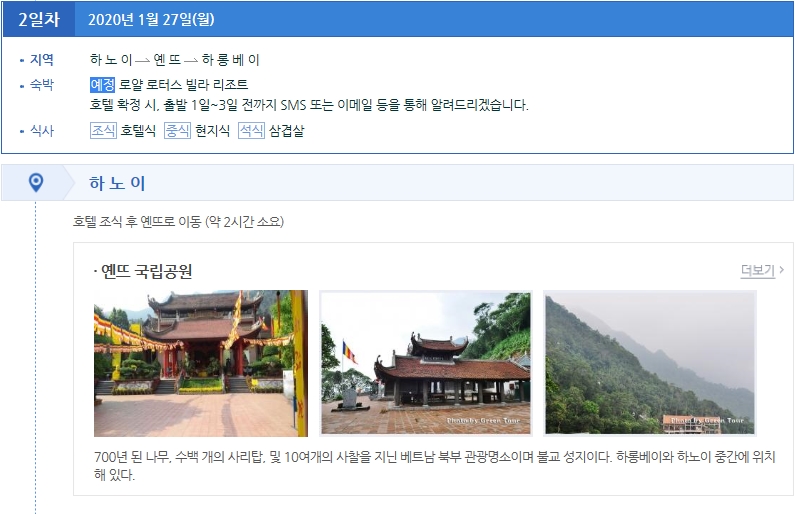Open the middle pagoda photo with flag
The width and height of the screenshot is (795, 514).
426,363
